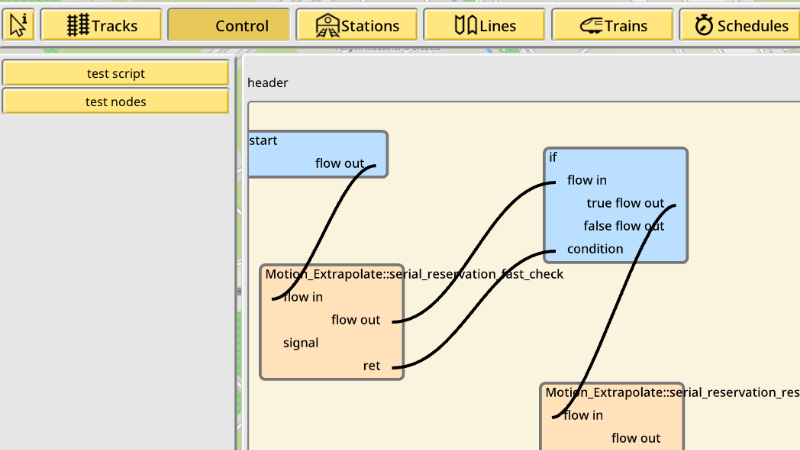Click the Tracks grid icon

pos(78,25)
